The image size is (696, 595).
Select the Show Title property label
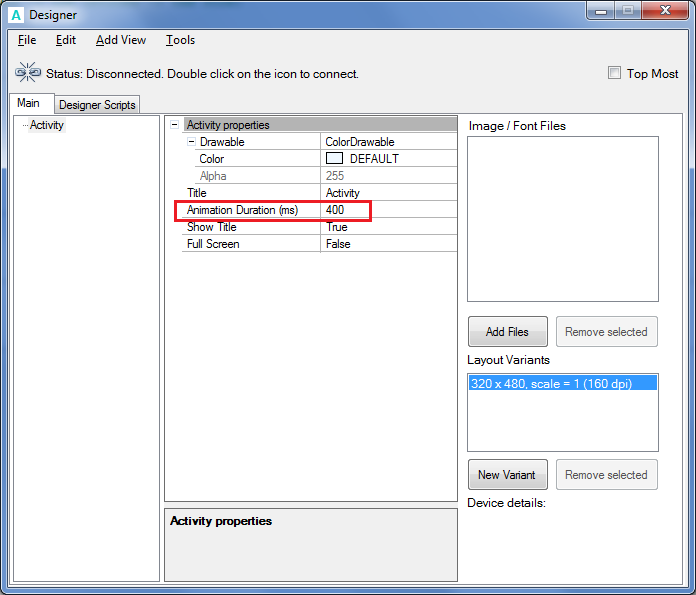tap(212, 227)
